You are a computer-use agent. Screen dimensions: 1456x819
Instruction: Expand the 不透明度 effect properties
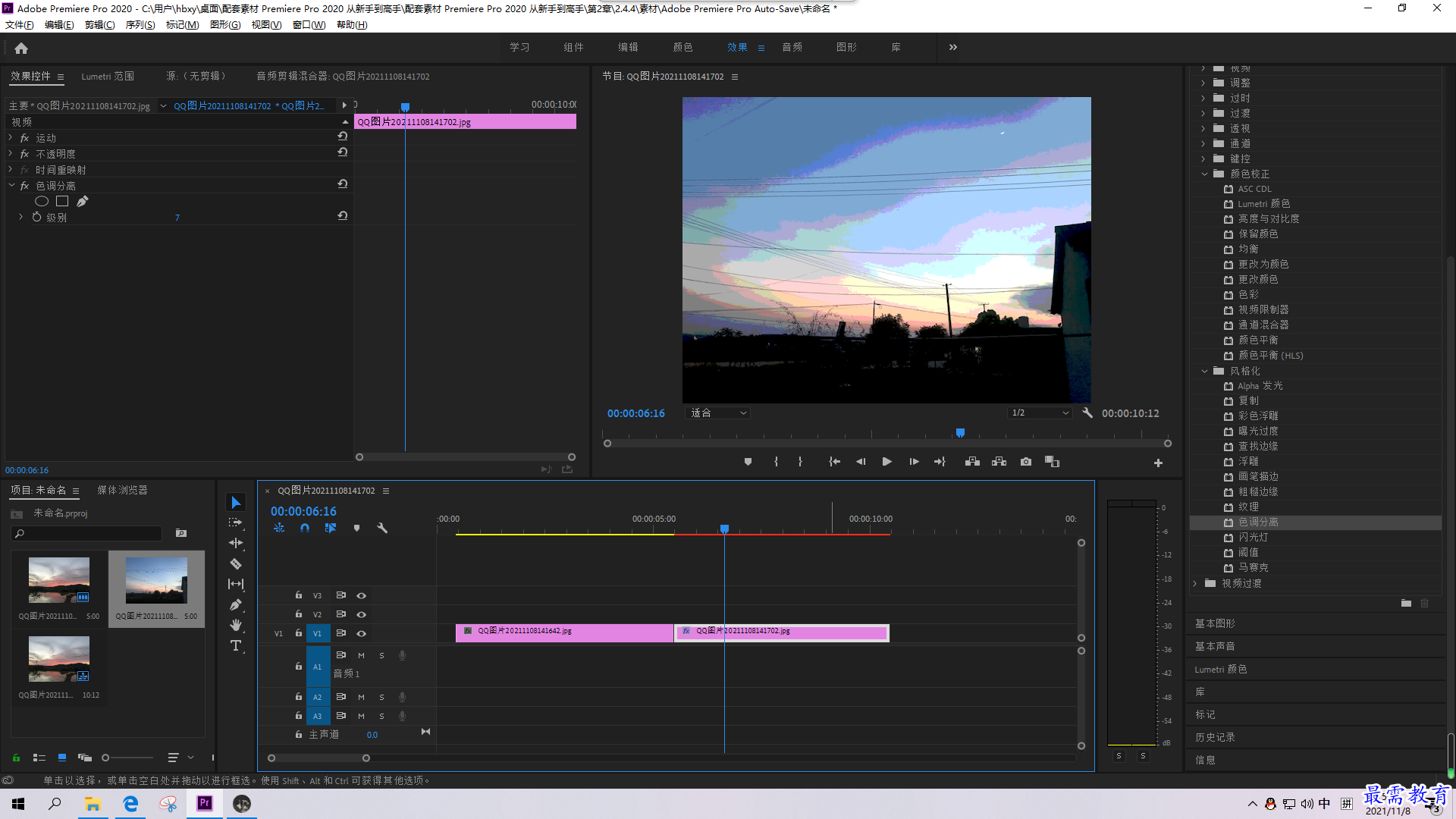coord(11,153)
